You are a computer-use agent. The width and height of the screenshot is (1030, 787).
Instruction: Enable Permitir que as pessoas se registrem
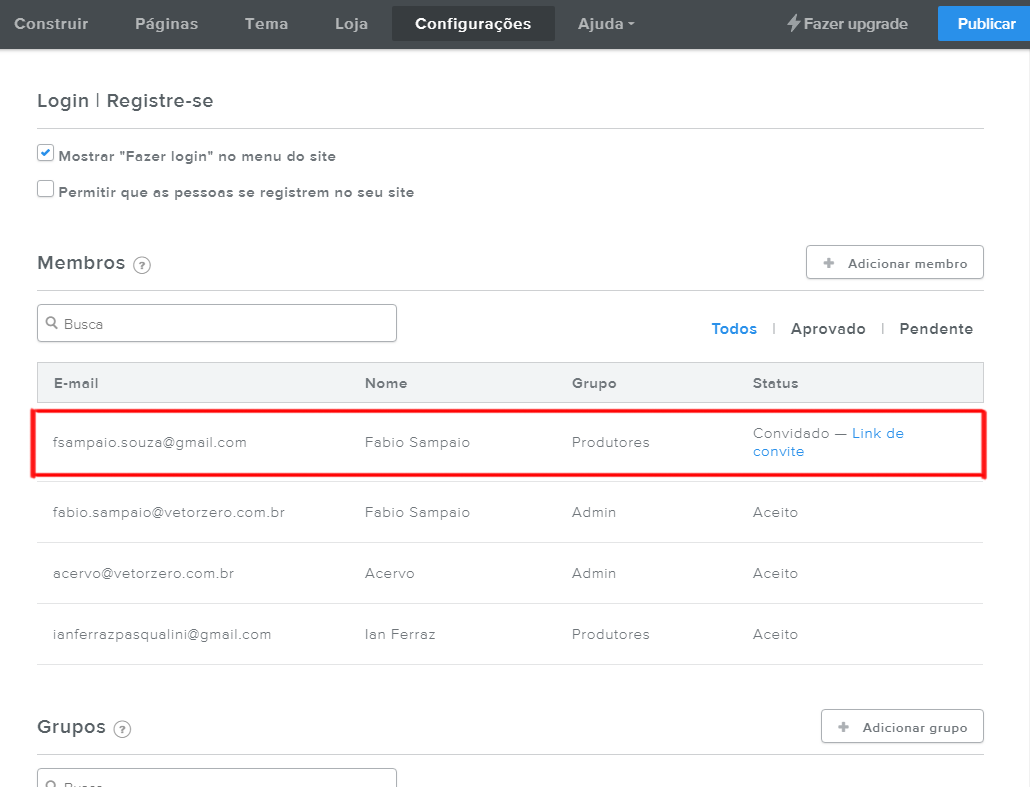pos(45,189)
